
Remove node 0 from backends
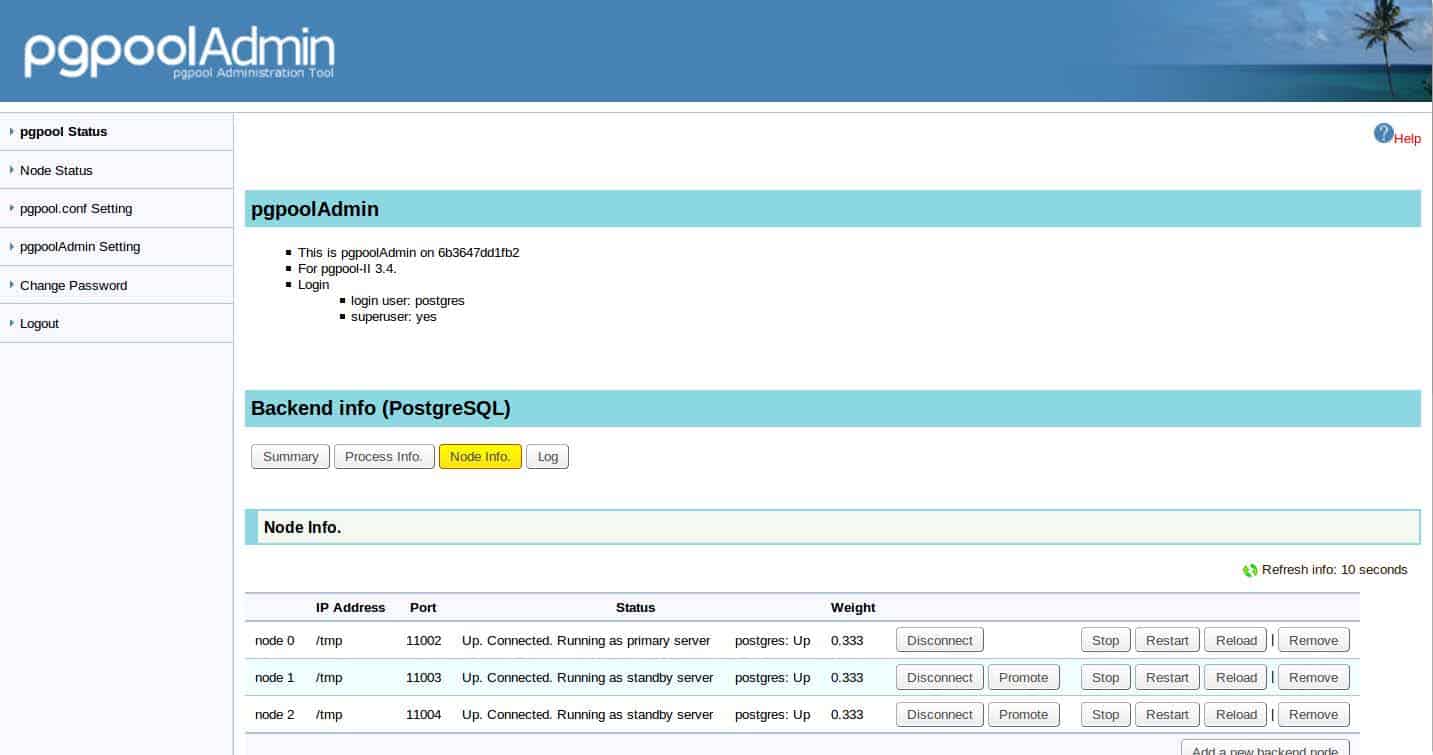click(1313, 640)
